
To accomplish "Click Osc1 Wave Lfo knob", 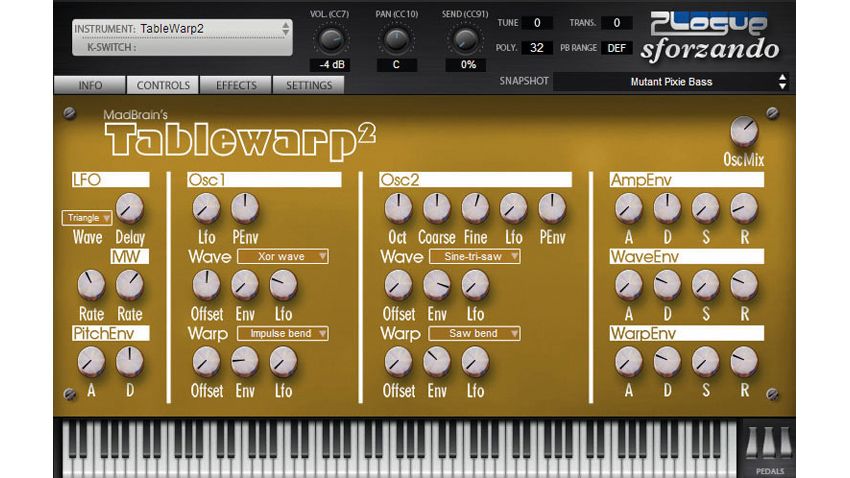I will 284,285.
